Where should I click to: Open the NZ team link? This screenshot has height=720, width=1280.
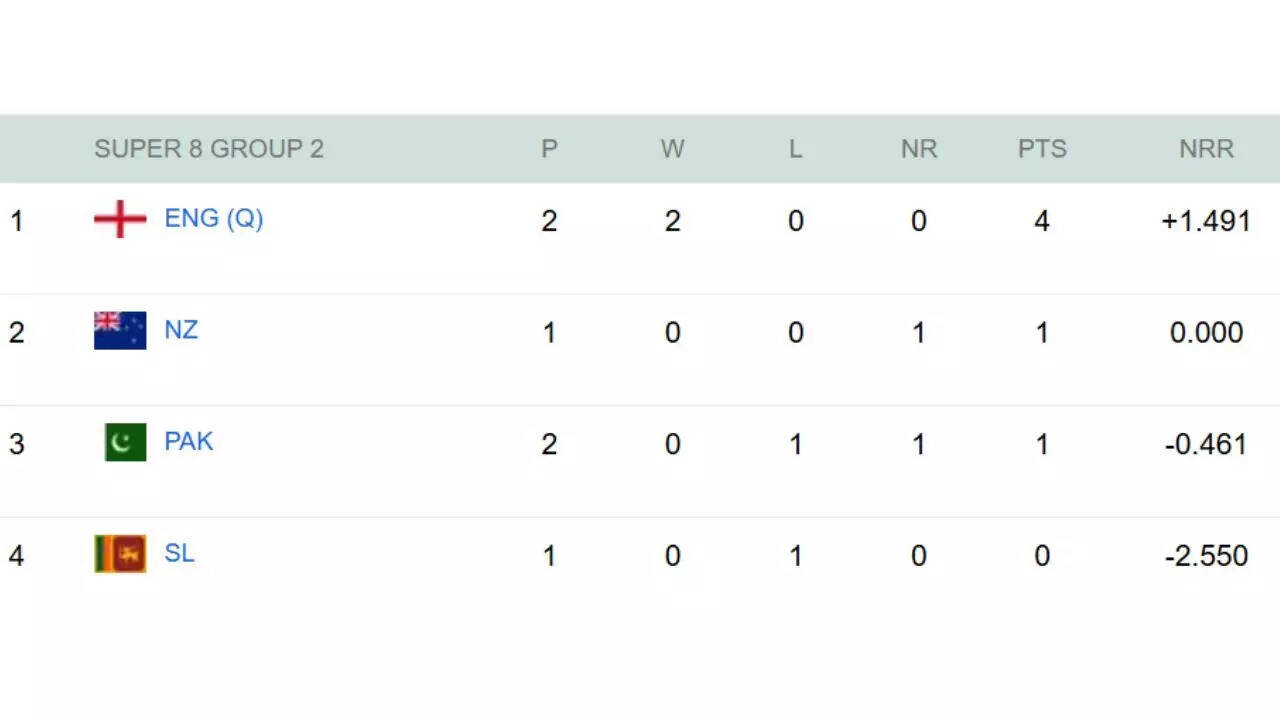181,330
